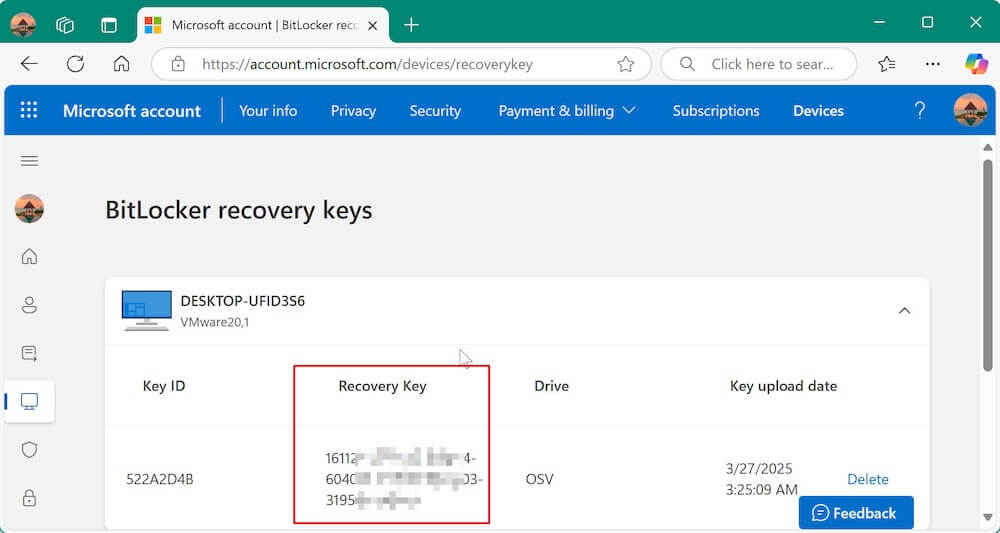Maximize the browser window
Screen dimensions: 1000x533
coord(927,23)
